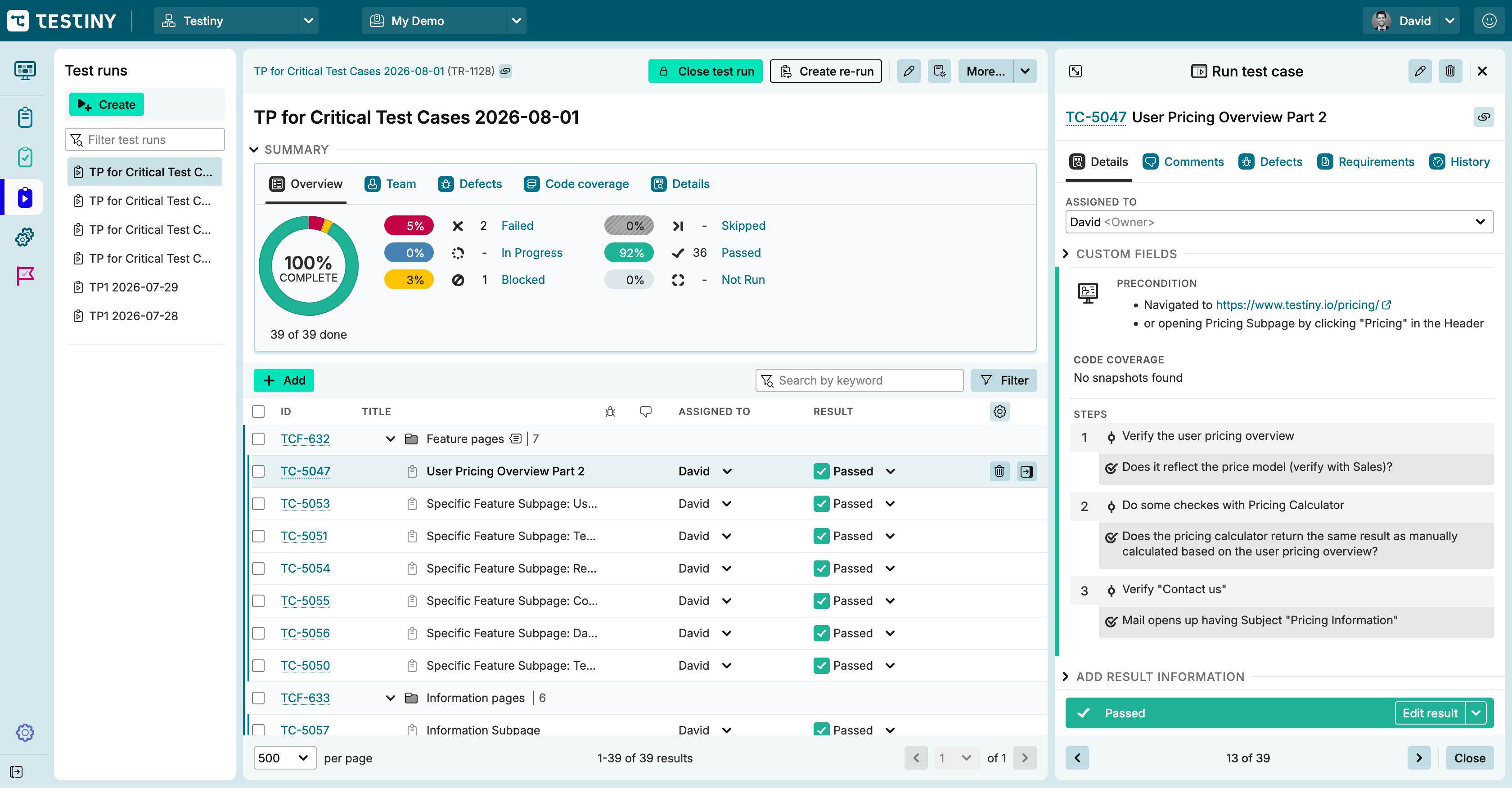Go to next test case arrow
The image size is (1512, 788).
pyautogui.click(x=1419, y=757)
